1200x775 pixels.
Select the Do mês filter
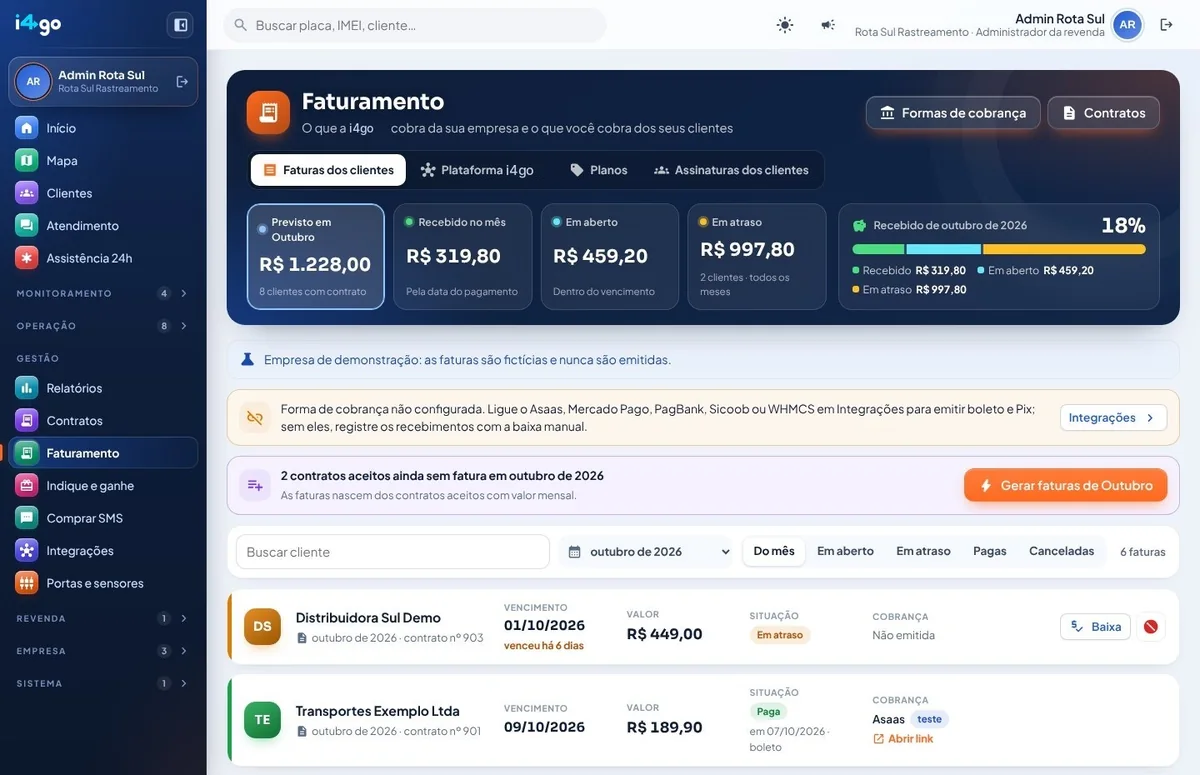(774, 551)
